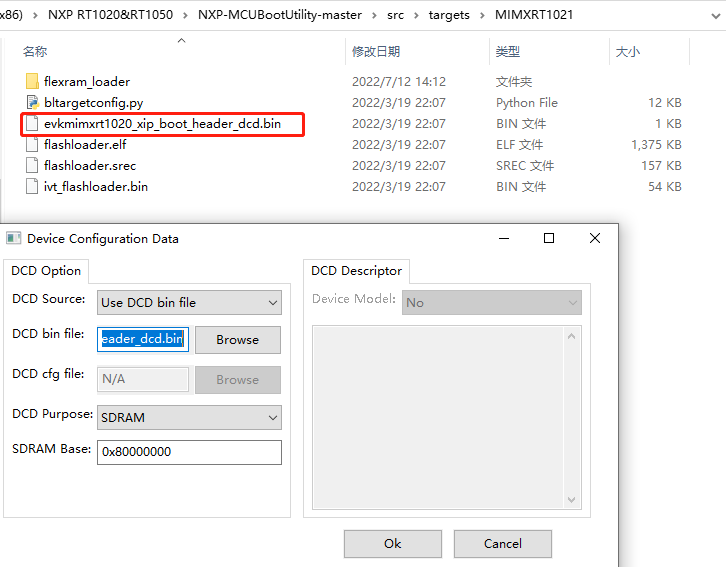Click the 54 KB size cell
This screenshot has height=567, width=726.
point(664,187)
